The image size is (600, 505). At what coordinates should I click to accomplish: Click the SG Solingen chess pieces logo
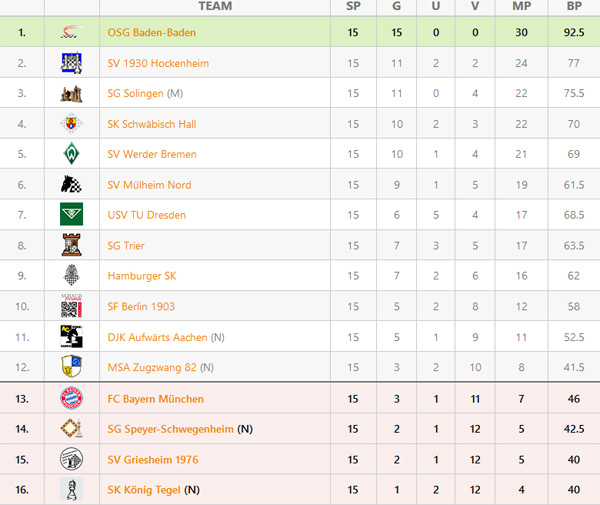click(x=72, y=93)
